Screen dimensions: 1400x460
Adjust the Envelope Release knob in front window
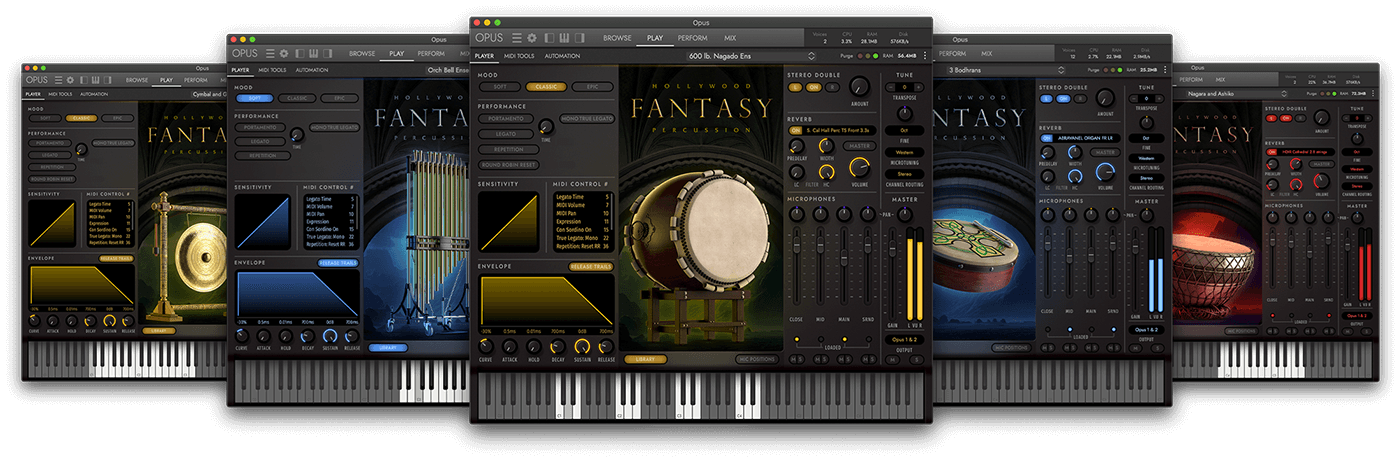tap(606, 346)
